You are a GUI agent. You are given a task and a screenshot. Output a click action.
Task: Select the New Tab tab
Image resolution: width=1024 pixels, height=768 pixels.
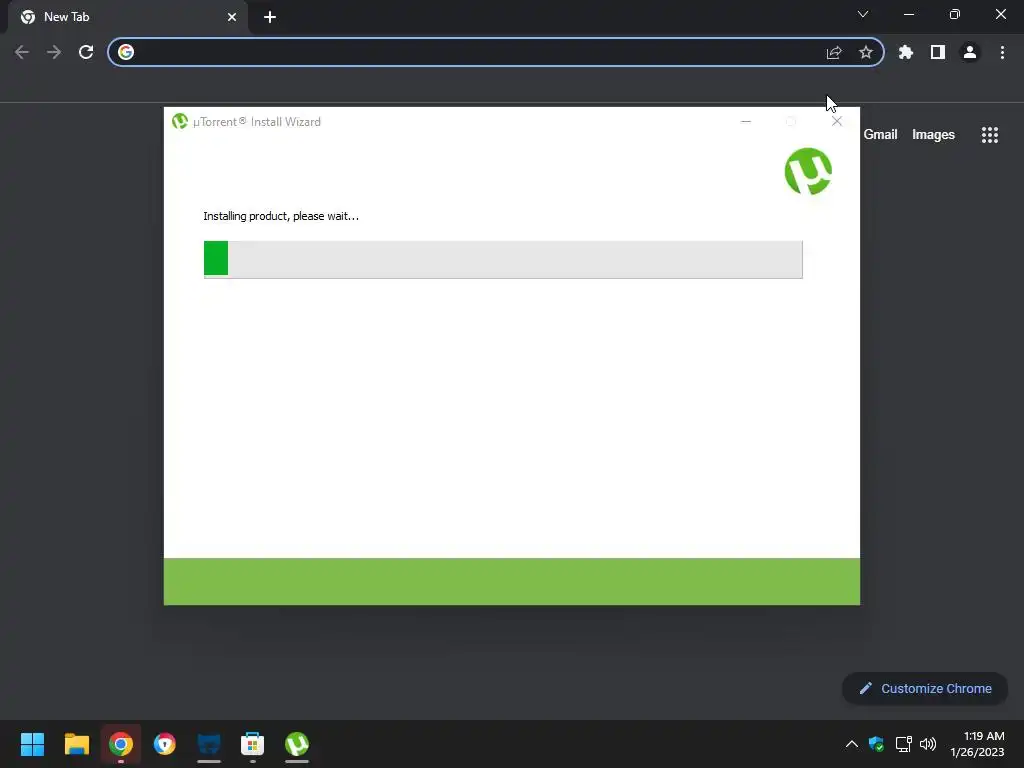(x=128, y=17)
